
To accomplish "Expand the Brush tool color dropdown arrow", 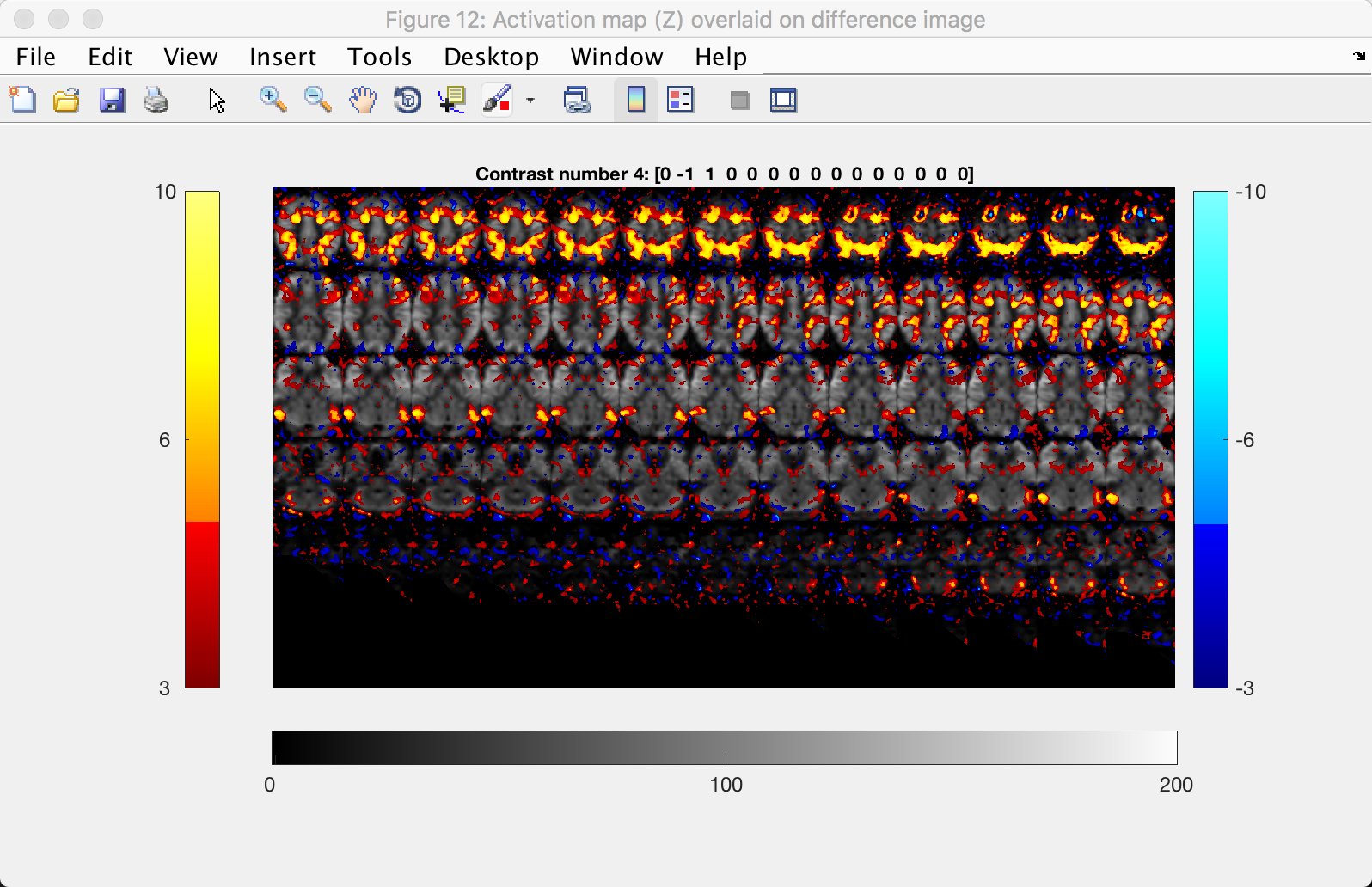I will (530, 101).
